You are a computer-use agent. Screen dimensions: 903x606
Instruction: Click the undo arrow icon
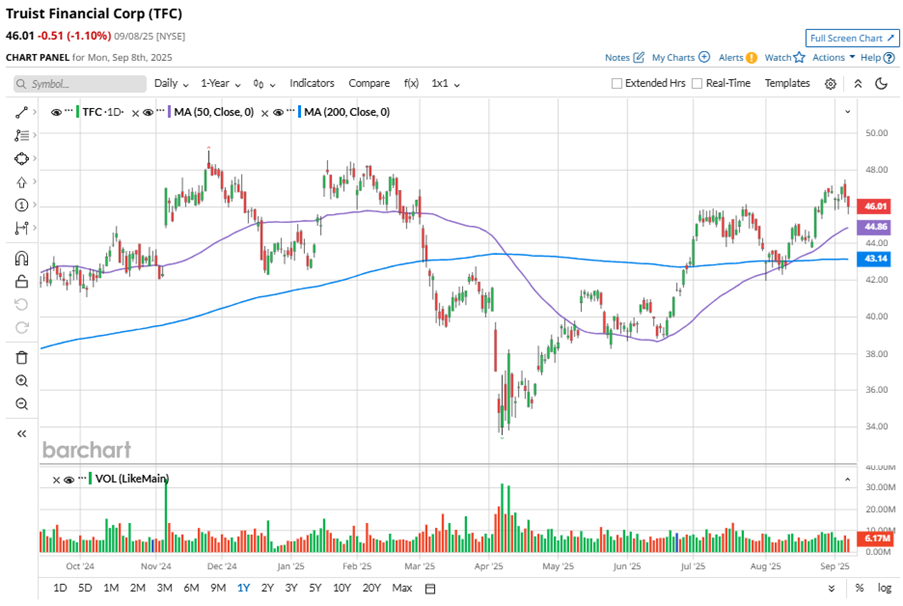tap(21, 304)
